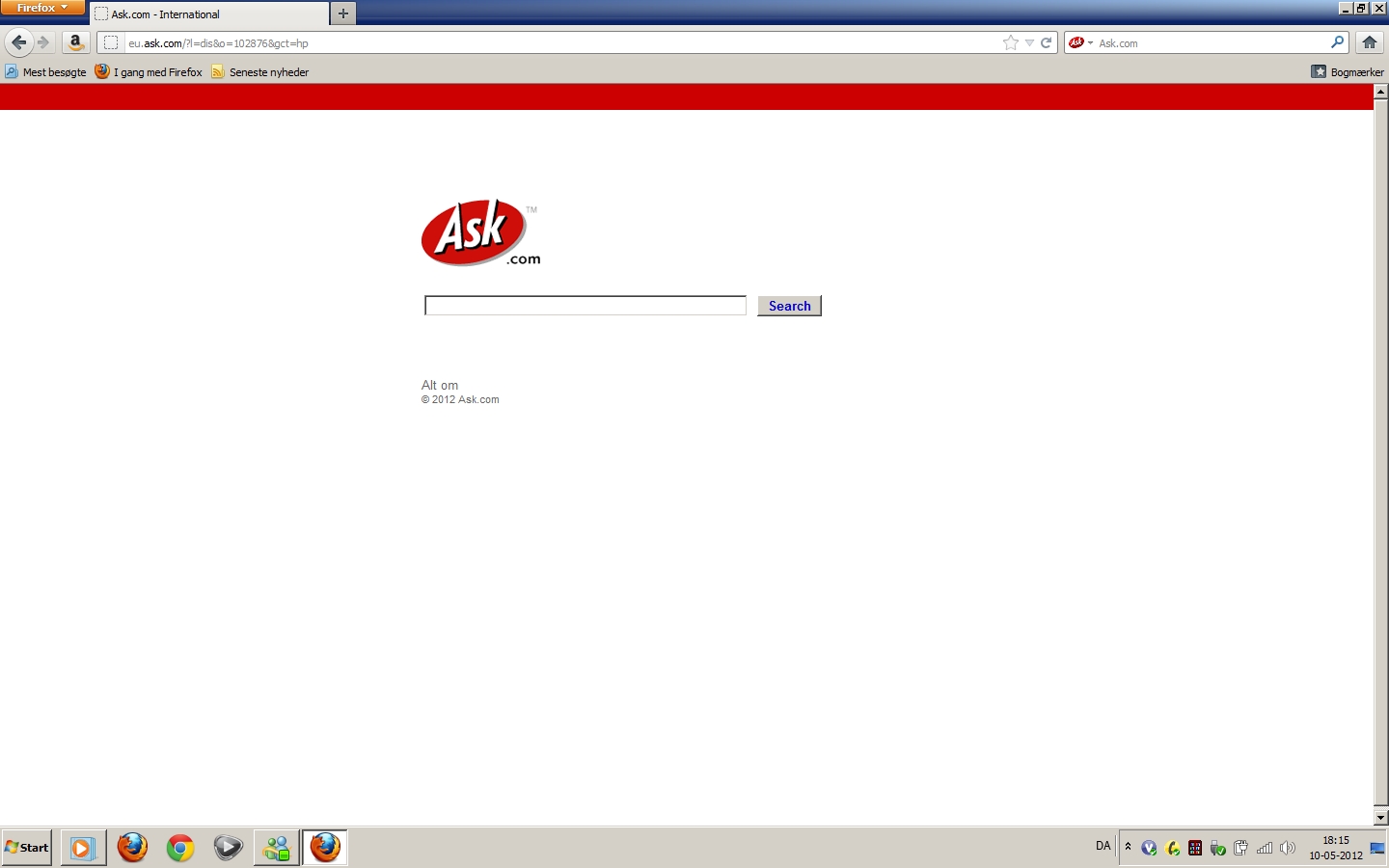Go forward with the Forward arrow
Screen dimensions: 1389x868
pyautogui.click(x=43, y=42)
